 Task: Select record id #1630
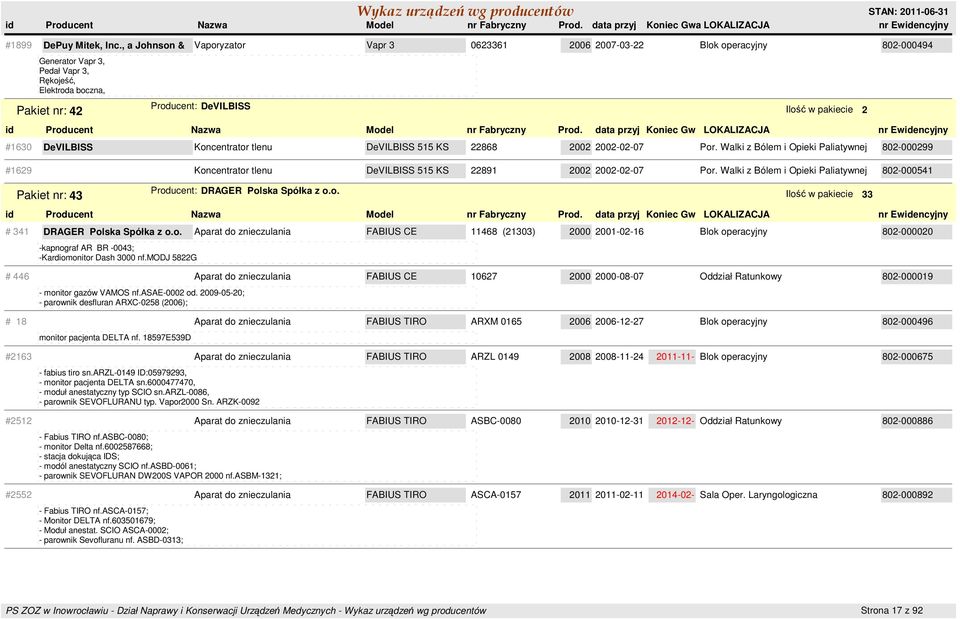[x=18, y=147]
